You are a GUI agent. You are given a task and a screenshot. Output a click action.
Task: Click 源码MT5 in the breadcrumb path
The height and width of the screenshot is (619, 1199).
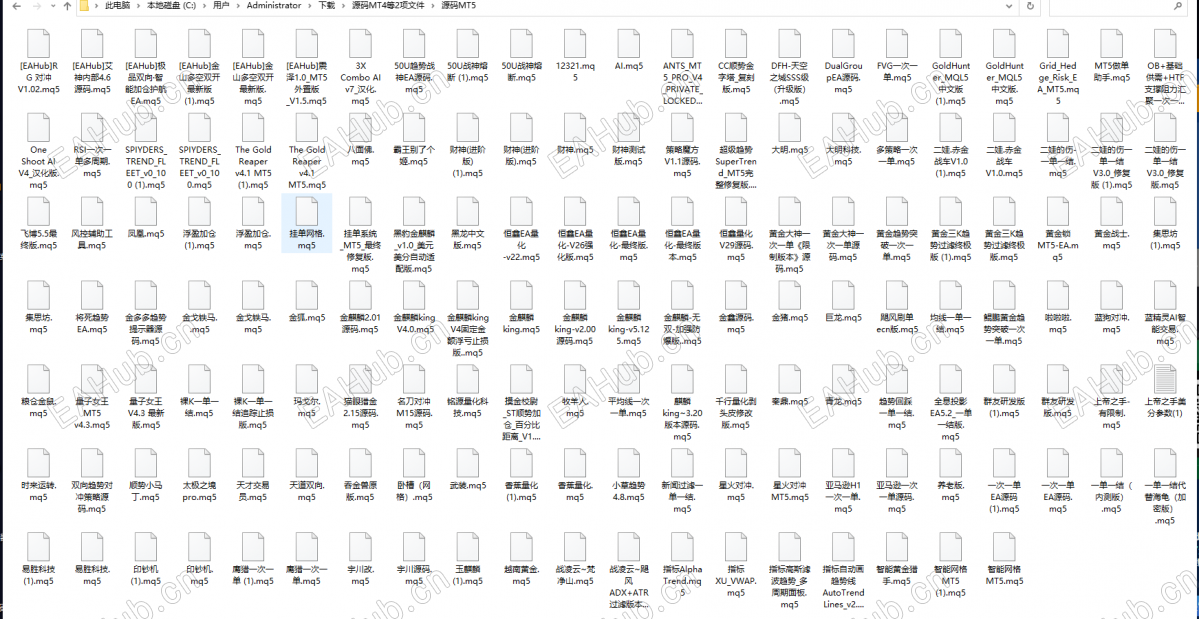pyautogui.click(x=459, y=6)
